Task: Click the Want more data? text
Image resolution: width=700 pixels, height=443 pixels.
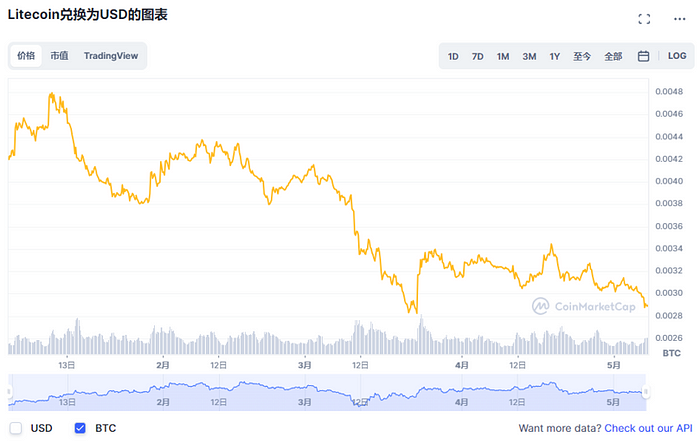Action: 560,428
